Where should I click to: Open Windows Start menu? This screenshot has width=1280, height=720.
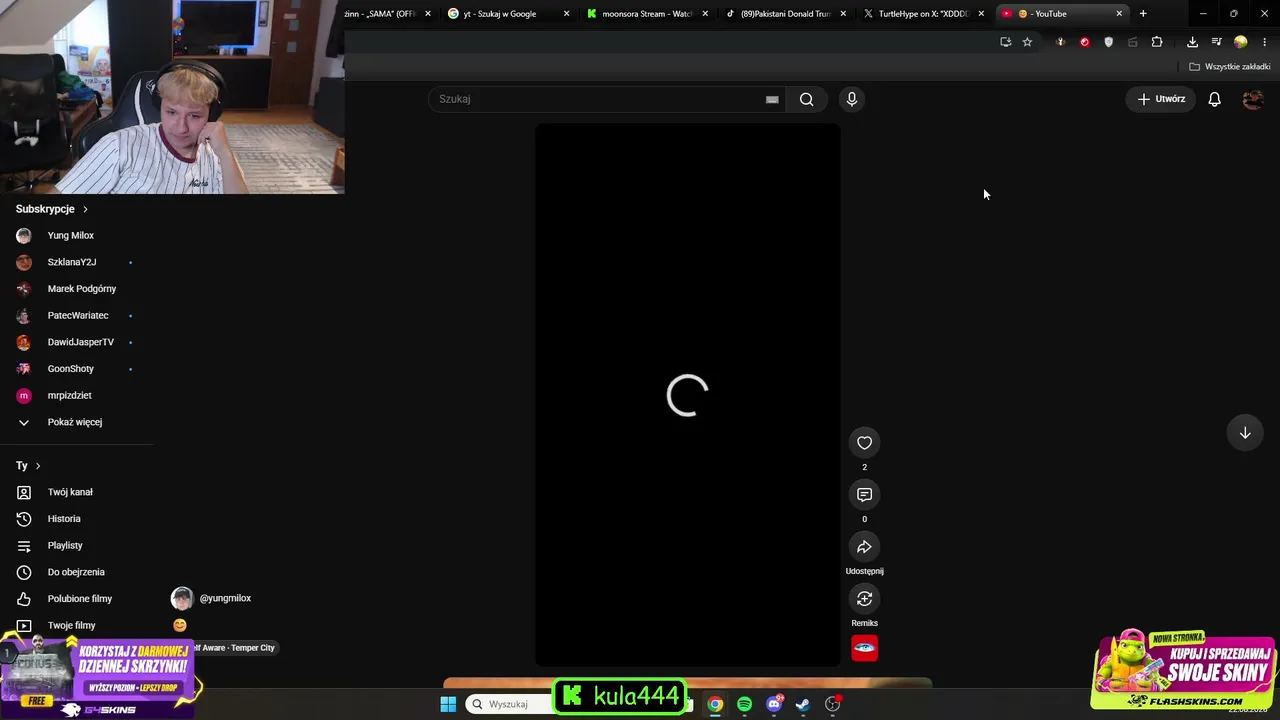tap(448, 704)
